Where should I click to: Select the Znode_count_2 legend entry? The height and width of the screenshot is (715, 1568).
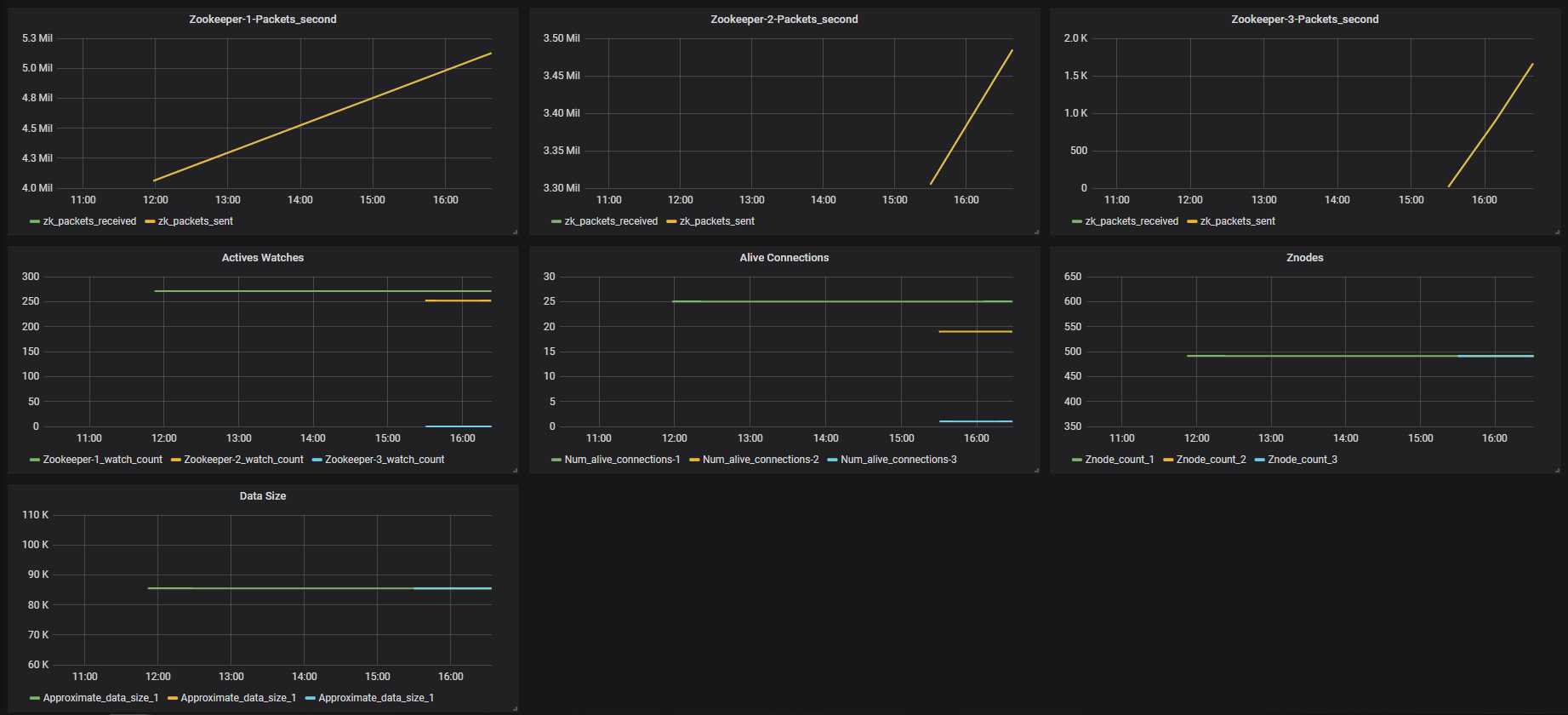click(1211, 460)
